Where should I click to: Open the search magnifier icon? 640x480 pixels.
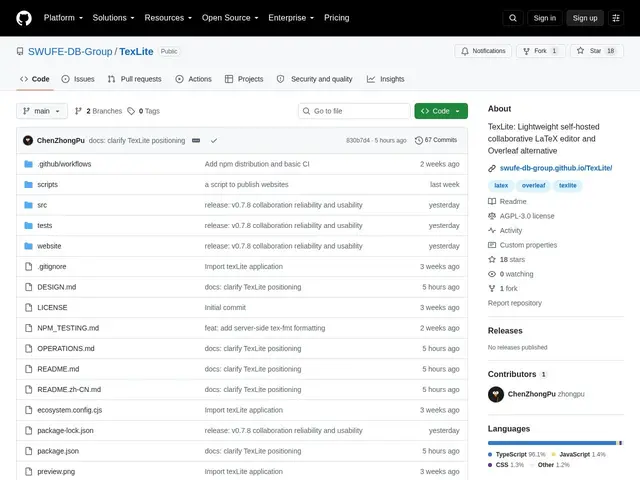tap(513, 18)
